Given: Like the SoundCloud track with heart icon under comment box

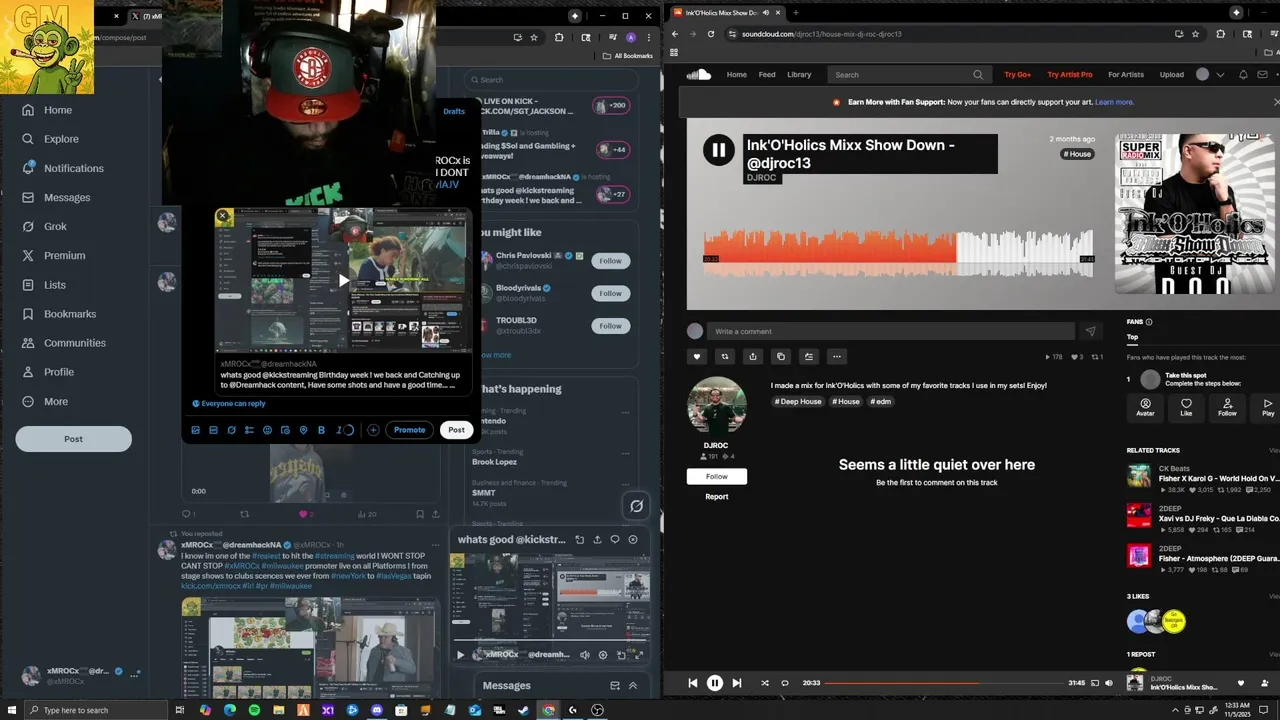Looking at the screenshot, I should coord(697,356).
